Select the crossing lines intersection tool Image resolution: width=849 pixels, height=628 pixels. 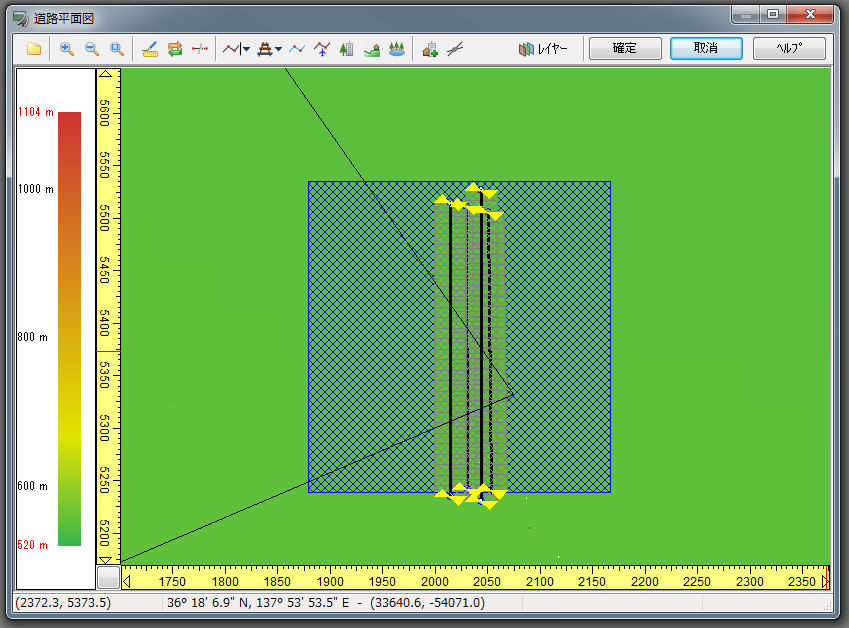(455, 49)
